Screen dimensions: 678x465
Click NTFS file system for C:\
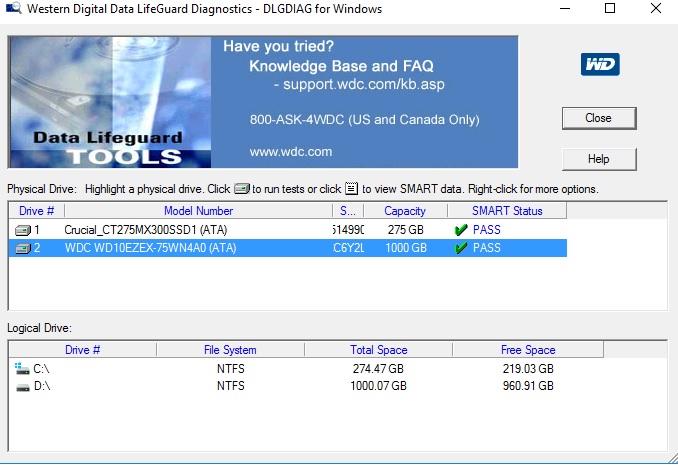pos(230,369)
